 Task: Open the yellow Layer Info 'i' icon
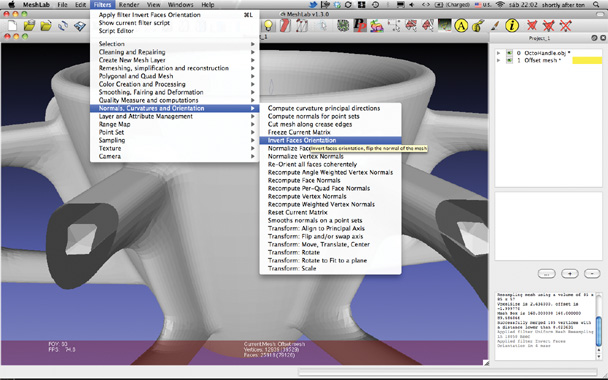(x=512, y=26)
